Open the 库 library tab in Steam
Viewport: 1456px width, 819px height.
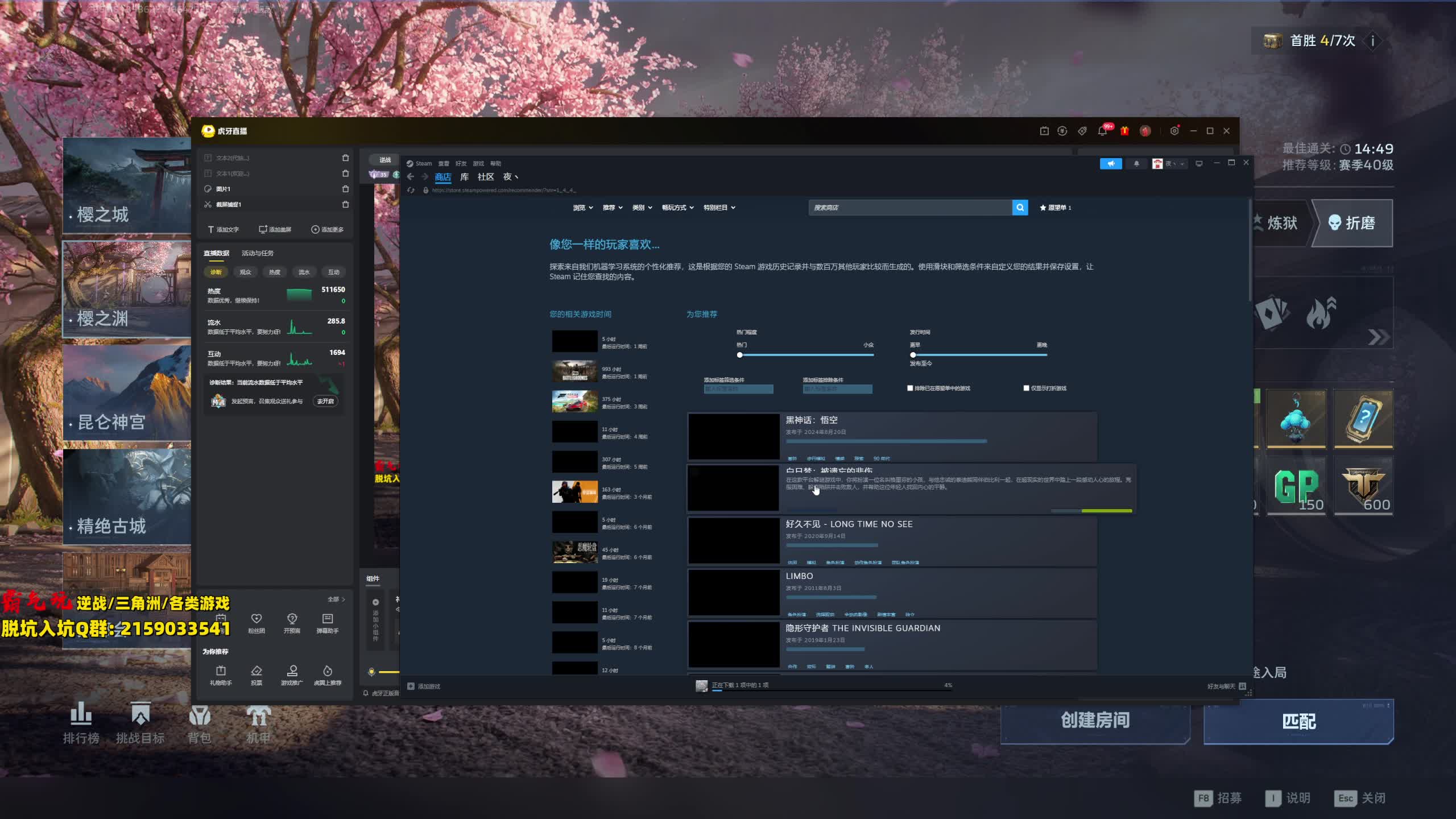pyautogui.click(x=464, y=177)
